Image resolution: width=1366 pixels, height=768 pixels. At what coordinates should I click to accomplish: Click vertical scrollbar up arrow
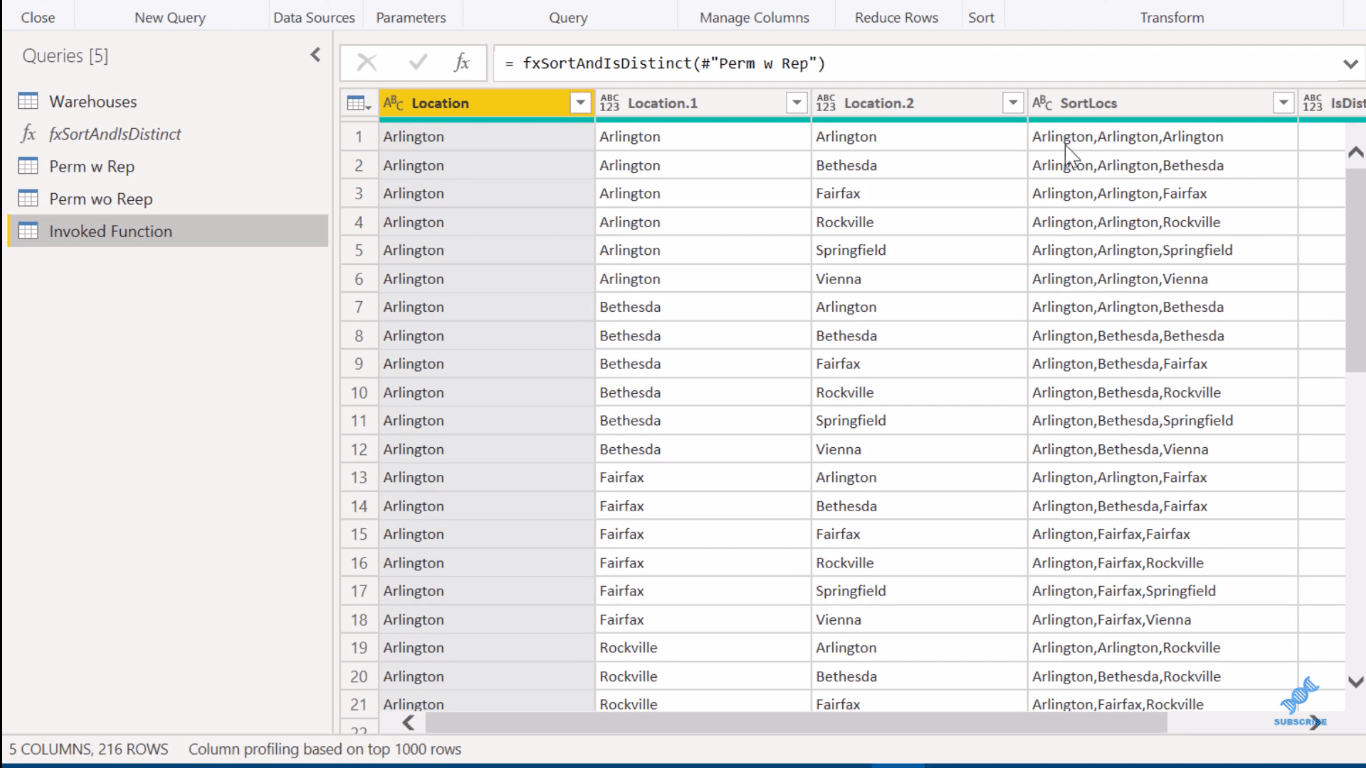(x=1356, y=152)
